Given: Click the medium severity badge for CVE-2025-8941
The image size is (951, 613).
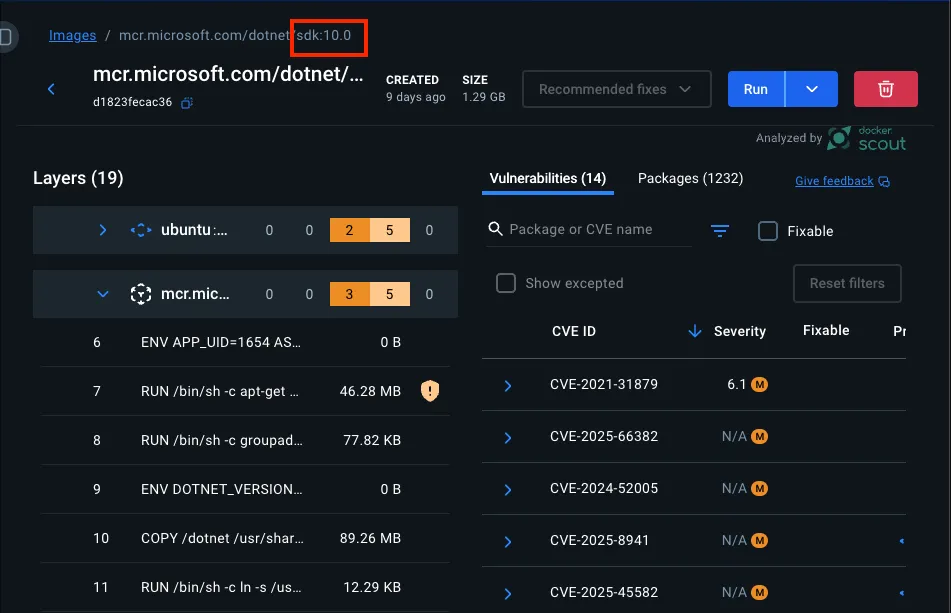Looking at the screenshot, I should tap(759, 540).
